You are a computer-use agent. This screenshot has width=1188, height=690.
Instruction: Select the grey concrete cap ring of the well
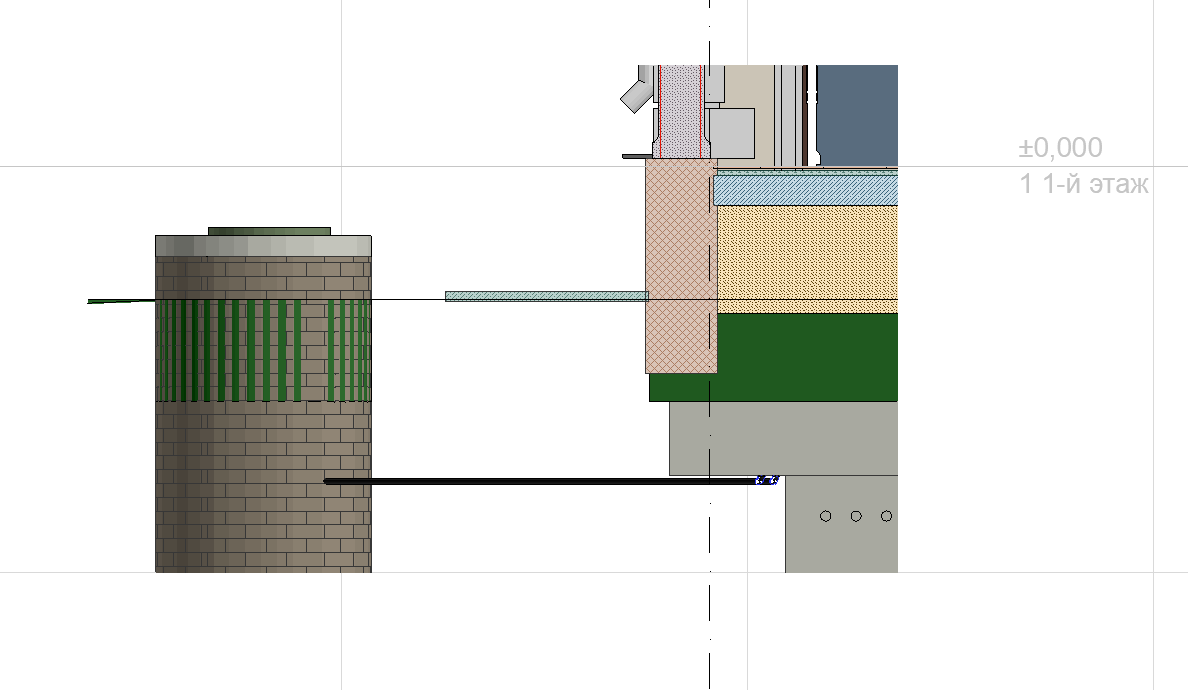[x=263, y=246]
